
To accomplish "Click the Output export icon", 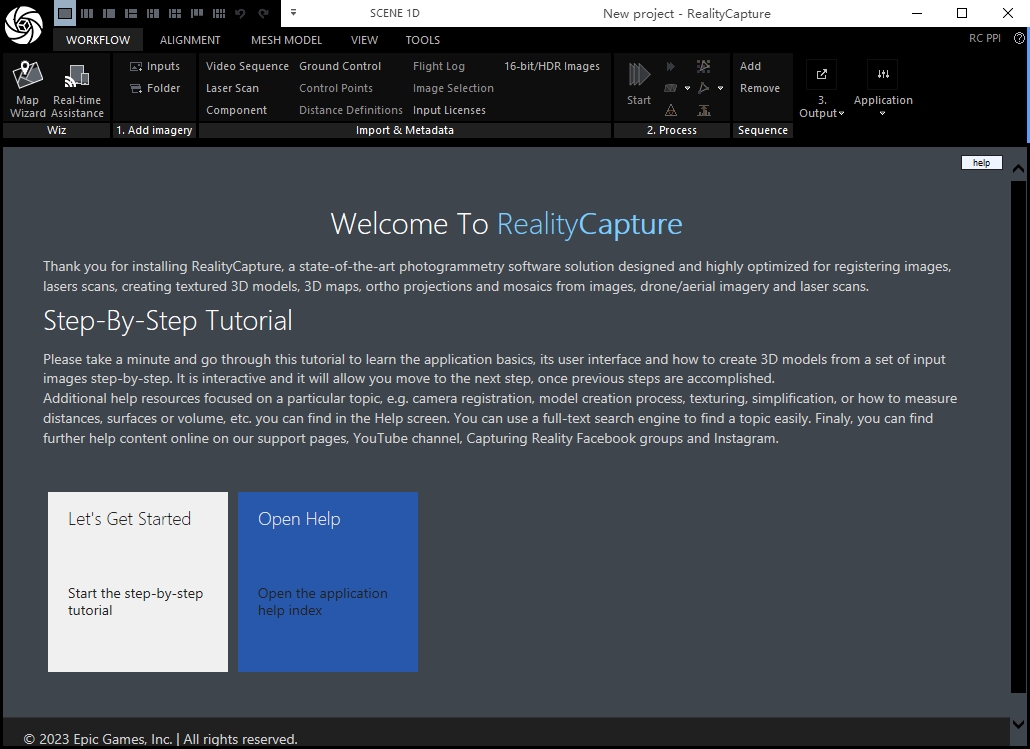I will [x=821, y=75].
